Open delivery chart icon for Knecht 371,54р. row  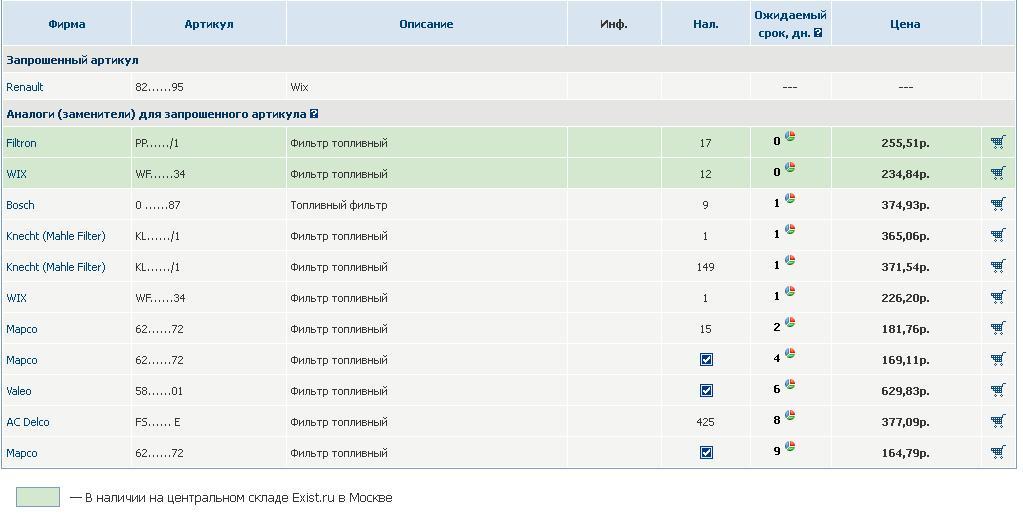point(790,260)
